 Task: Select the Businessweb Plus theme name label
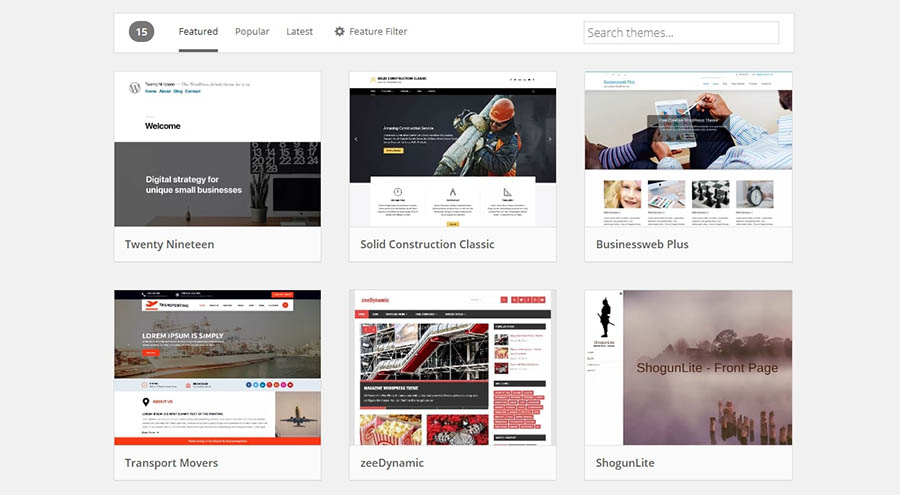pyautogui.click(x=642, y=244)
